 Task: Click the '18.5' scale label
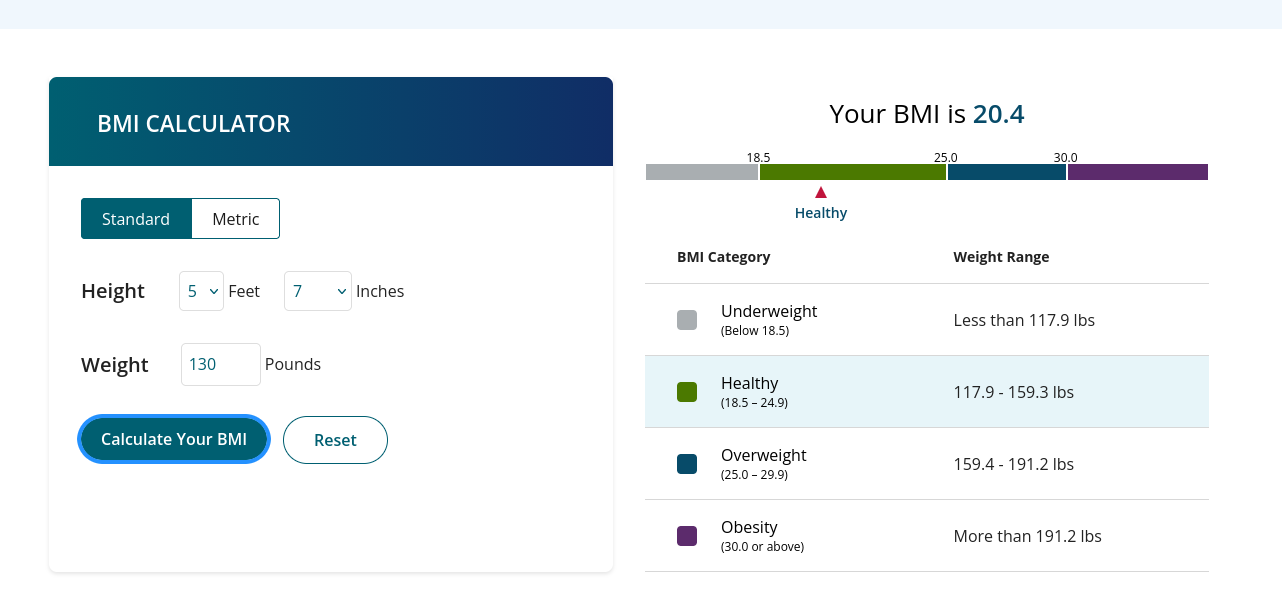pyautogui.click(x=758, y=157)
